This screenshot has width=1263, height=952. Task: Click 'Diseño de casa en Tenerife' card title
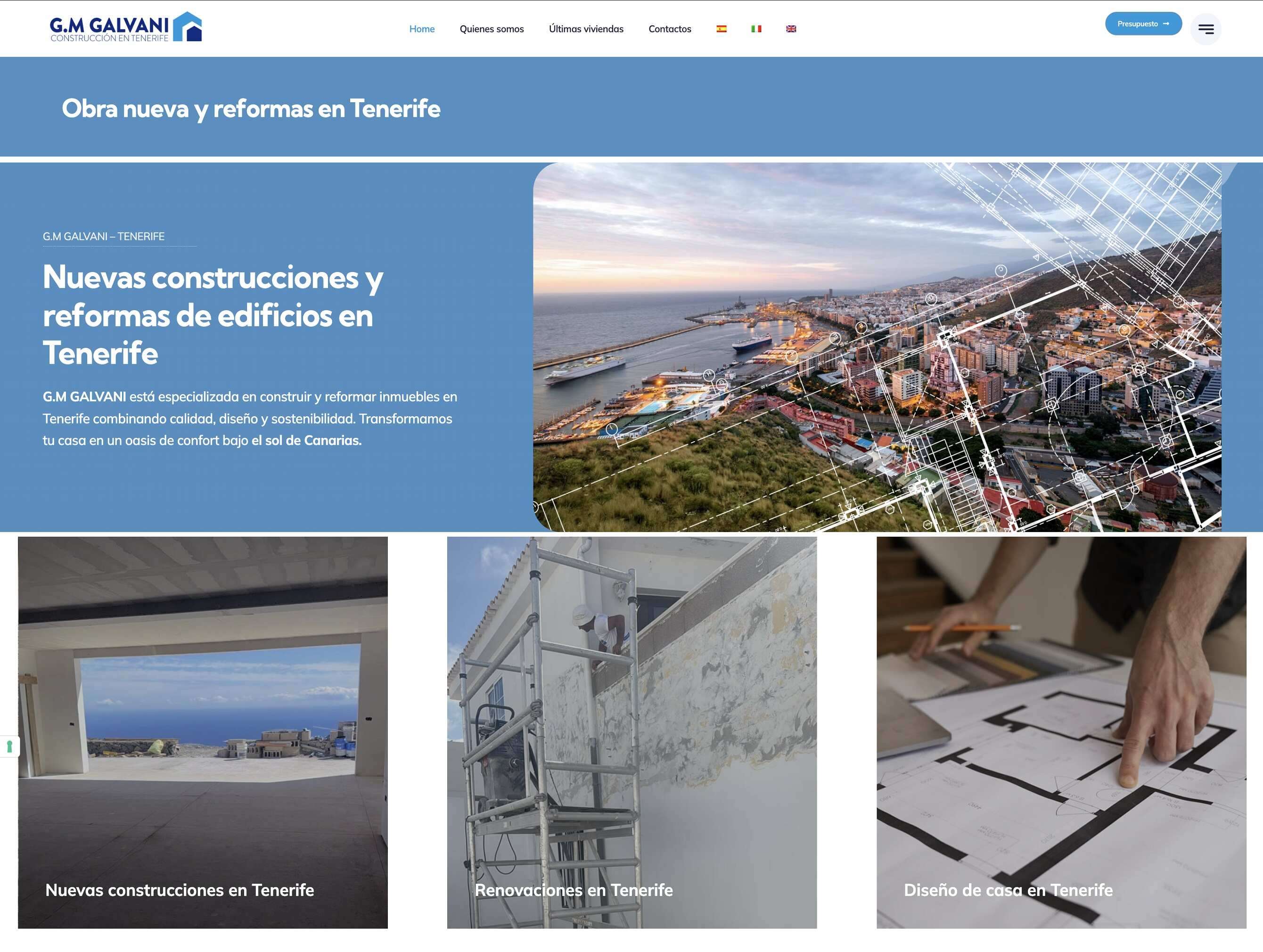(1008, 890)
